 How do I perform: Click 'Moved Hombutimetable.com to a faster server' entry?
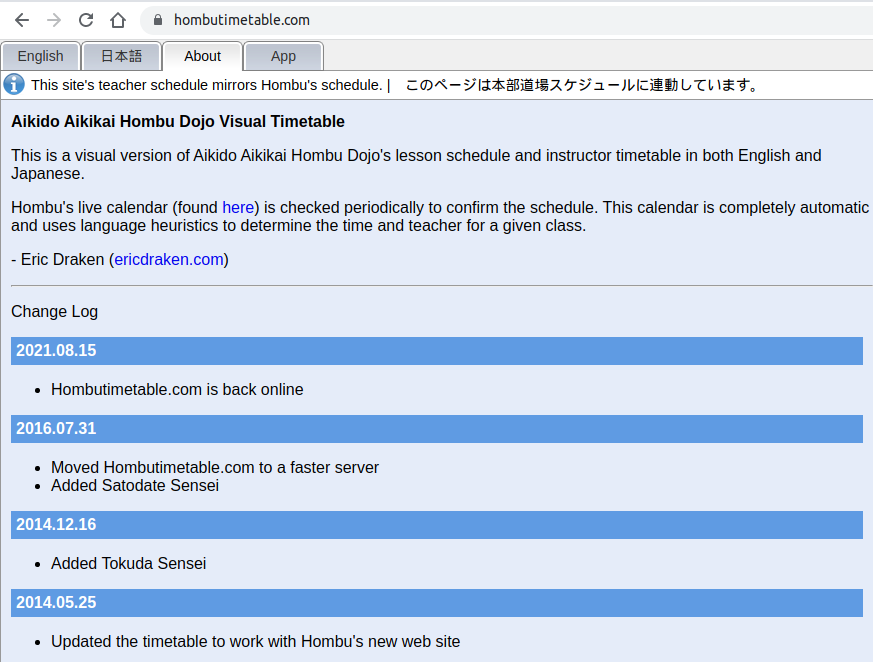pyautogui.click(x=215, y=467)
